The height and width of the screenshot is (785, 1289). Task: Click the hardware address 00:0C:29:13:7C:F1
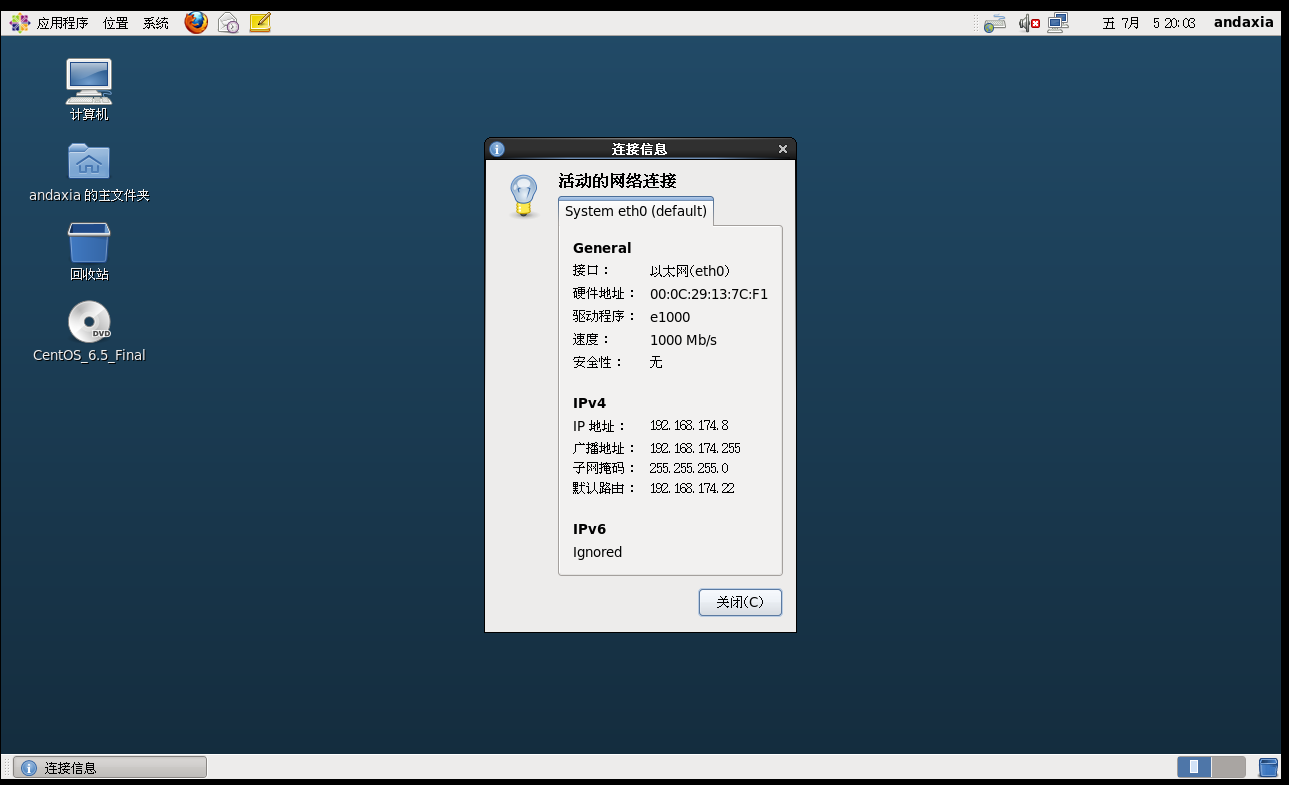(x=709, y=294)
